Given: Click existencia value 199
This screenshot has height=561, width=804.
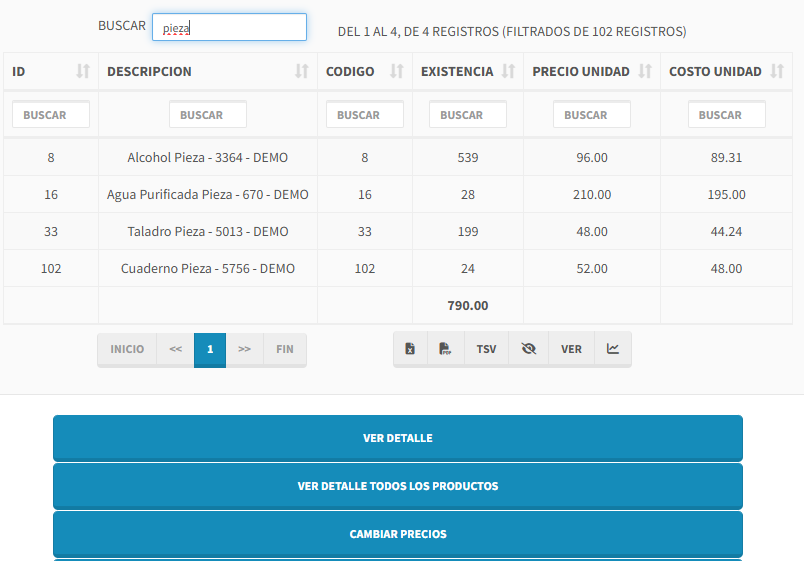Looking at the screenshot, I should (x=468, y=231).
